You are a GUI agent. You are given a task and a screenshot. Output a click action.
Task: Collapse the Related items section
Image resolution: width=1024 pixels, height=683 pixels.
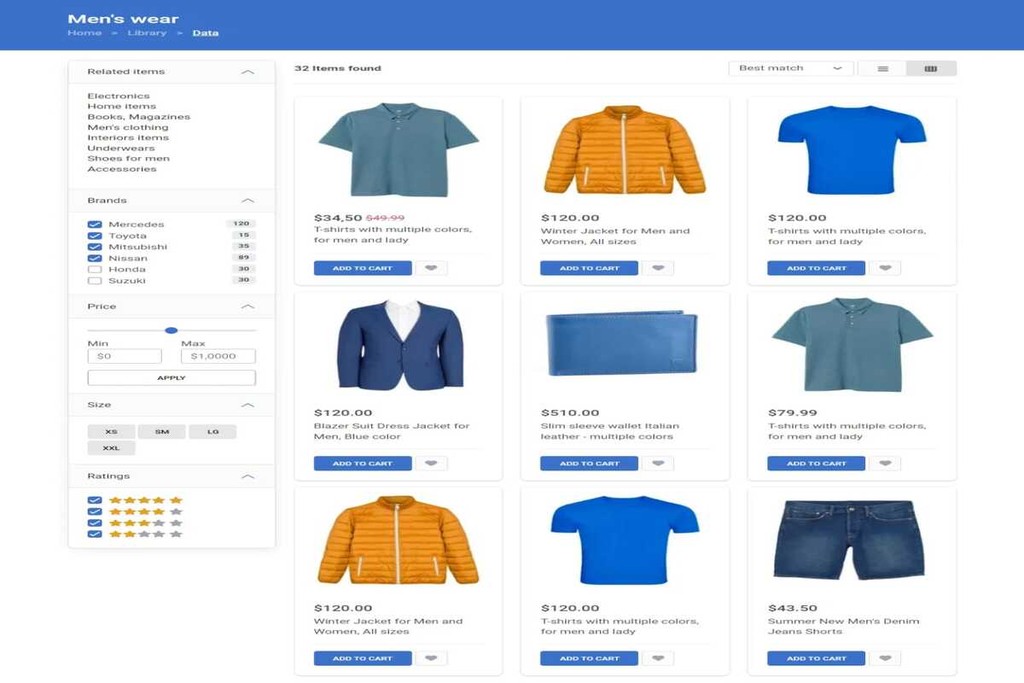pyautogui.click(x=248, y=72)
